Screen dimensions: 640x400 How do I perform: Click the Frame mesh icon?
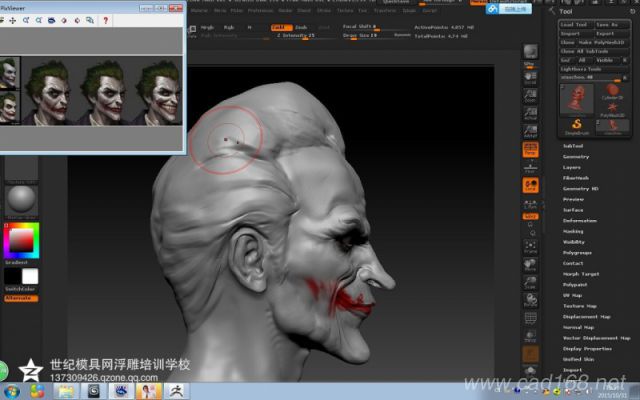(531, 247)
